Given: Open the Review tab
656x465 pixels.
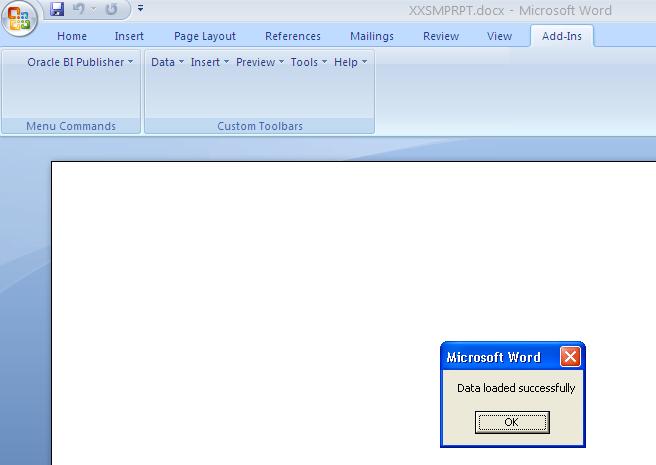Looking at the screenshot, I should (x=441, y=36).
